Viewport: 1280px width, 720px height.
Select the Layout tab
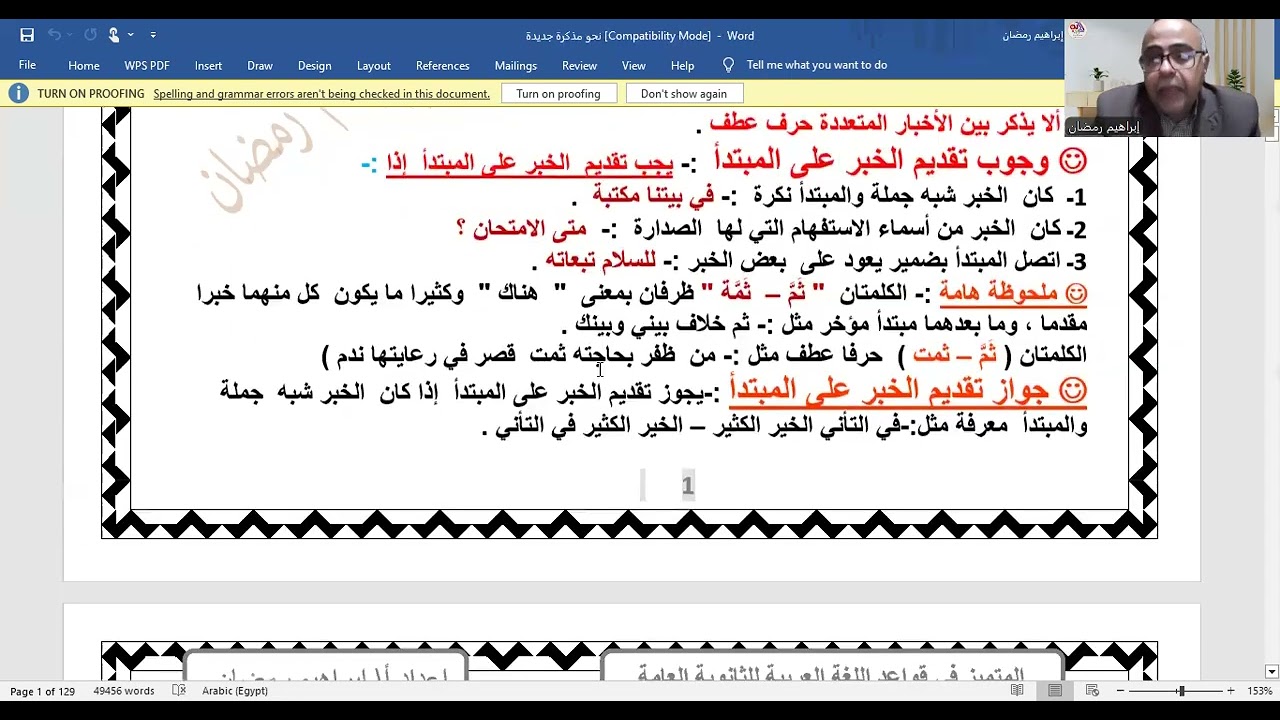tap(373, 65)
